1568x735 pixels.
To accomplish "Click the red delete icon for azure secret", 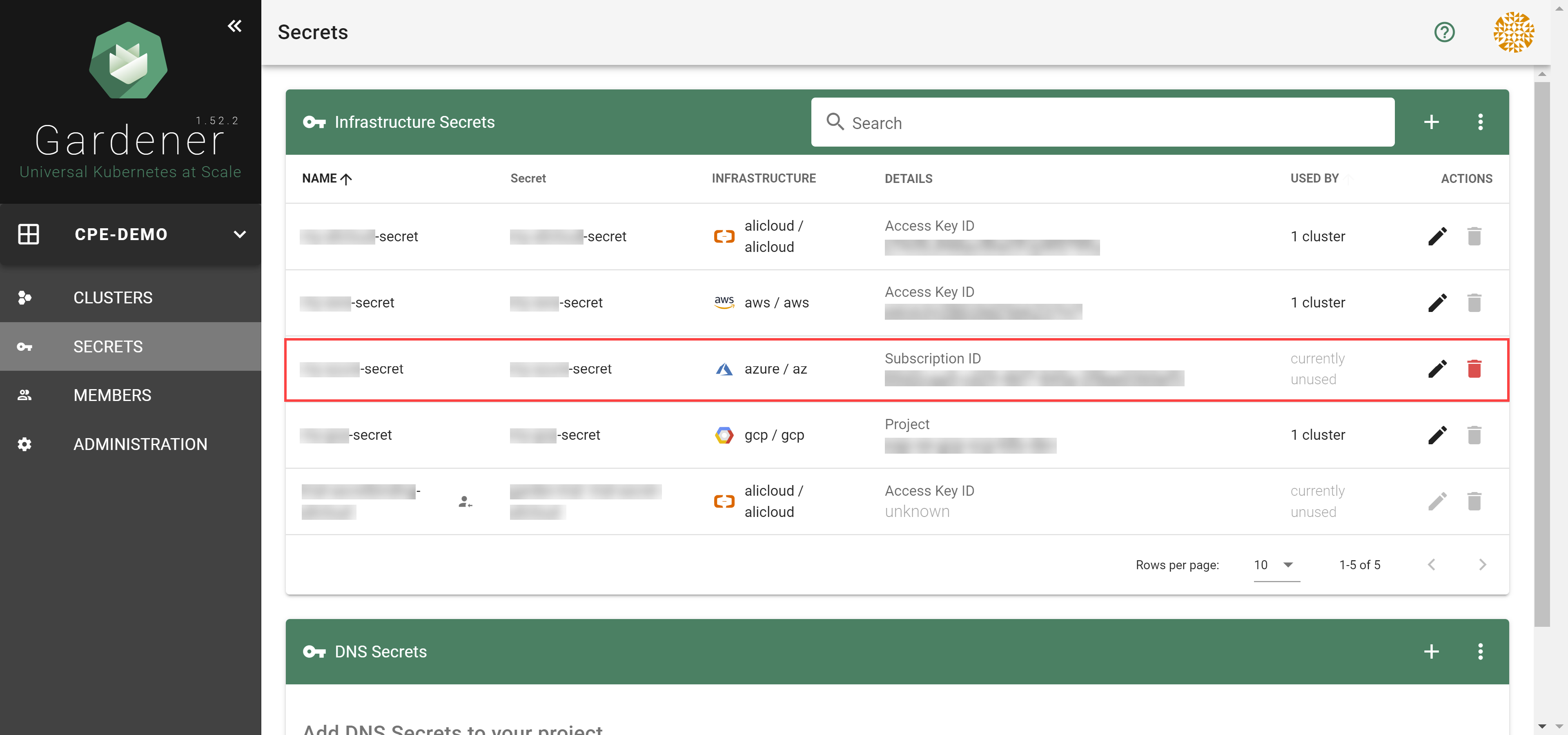I will [1474, 369].
